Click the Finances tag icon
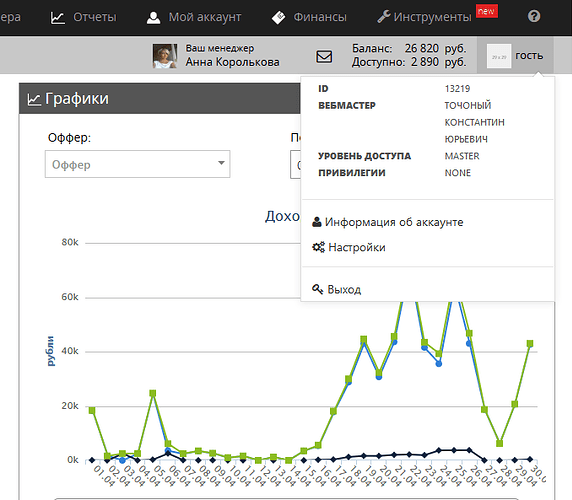 click(x=279, y=18)
